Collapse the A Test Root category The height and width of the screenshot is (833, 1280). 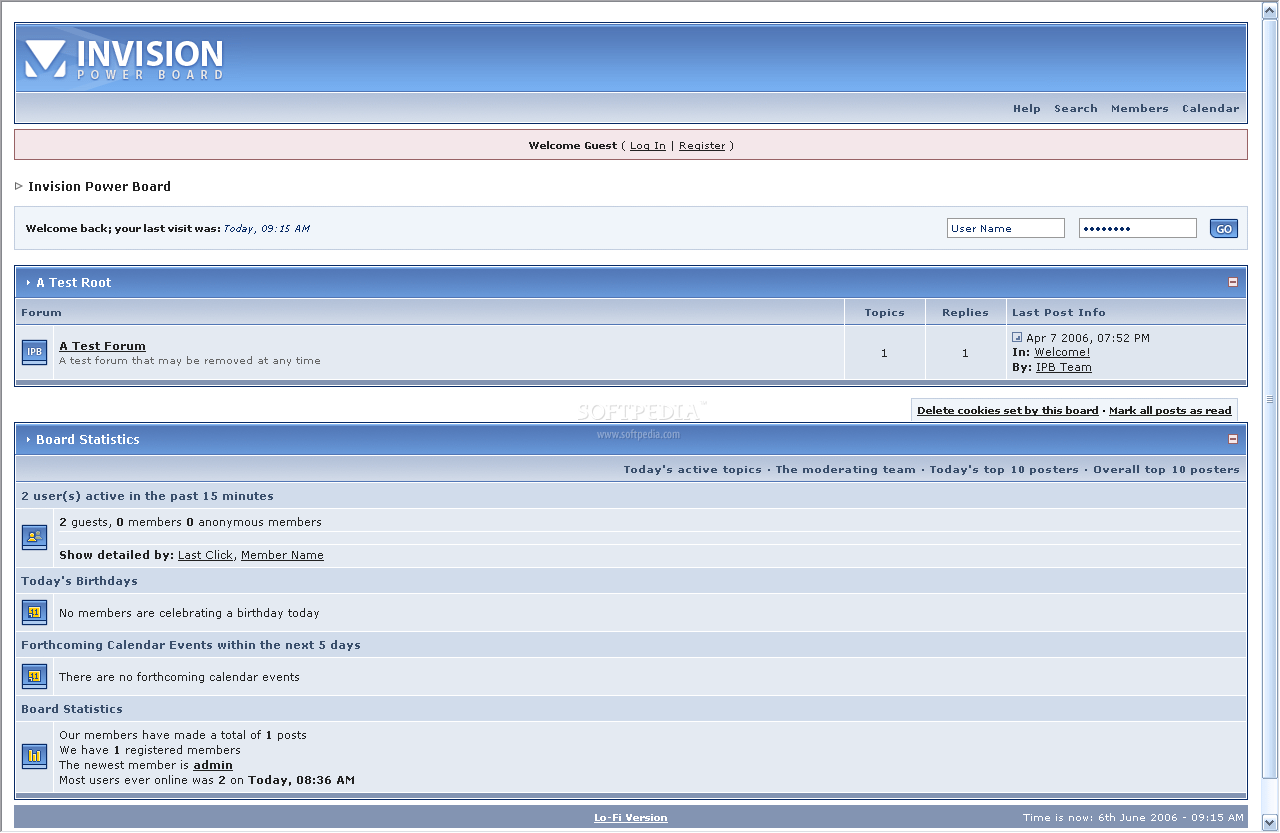point(1233,282)
